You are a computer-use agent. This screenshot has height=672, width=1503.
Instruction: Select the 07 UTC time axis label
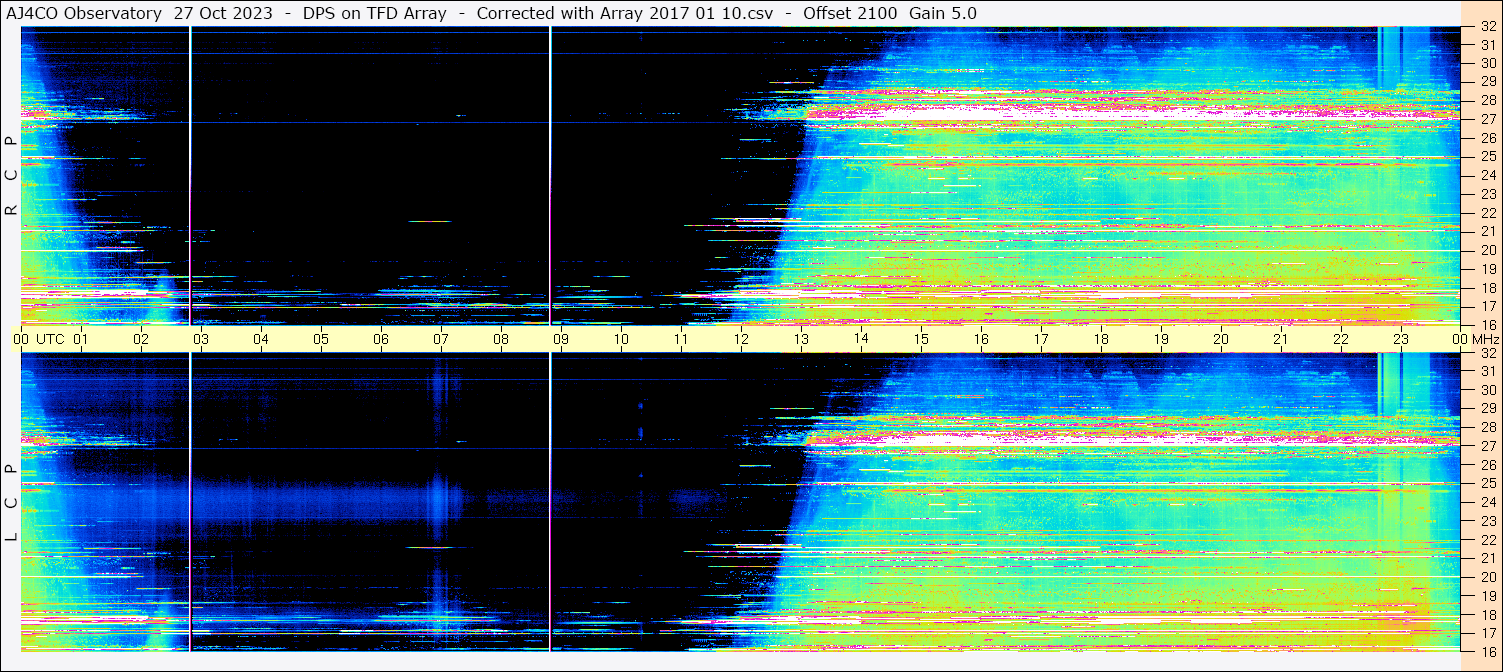pos(440,339)
